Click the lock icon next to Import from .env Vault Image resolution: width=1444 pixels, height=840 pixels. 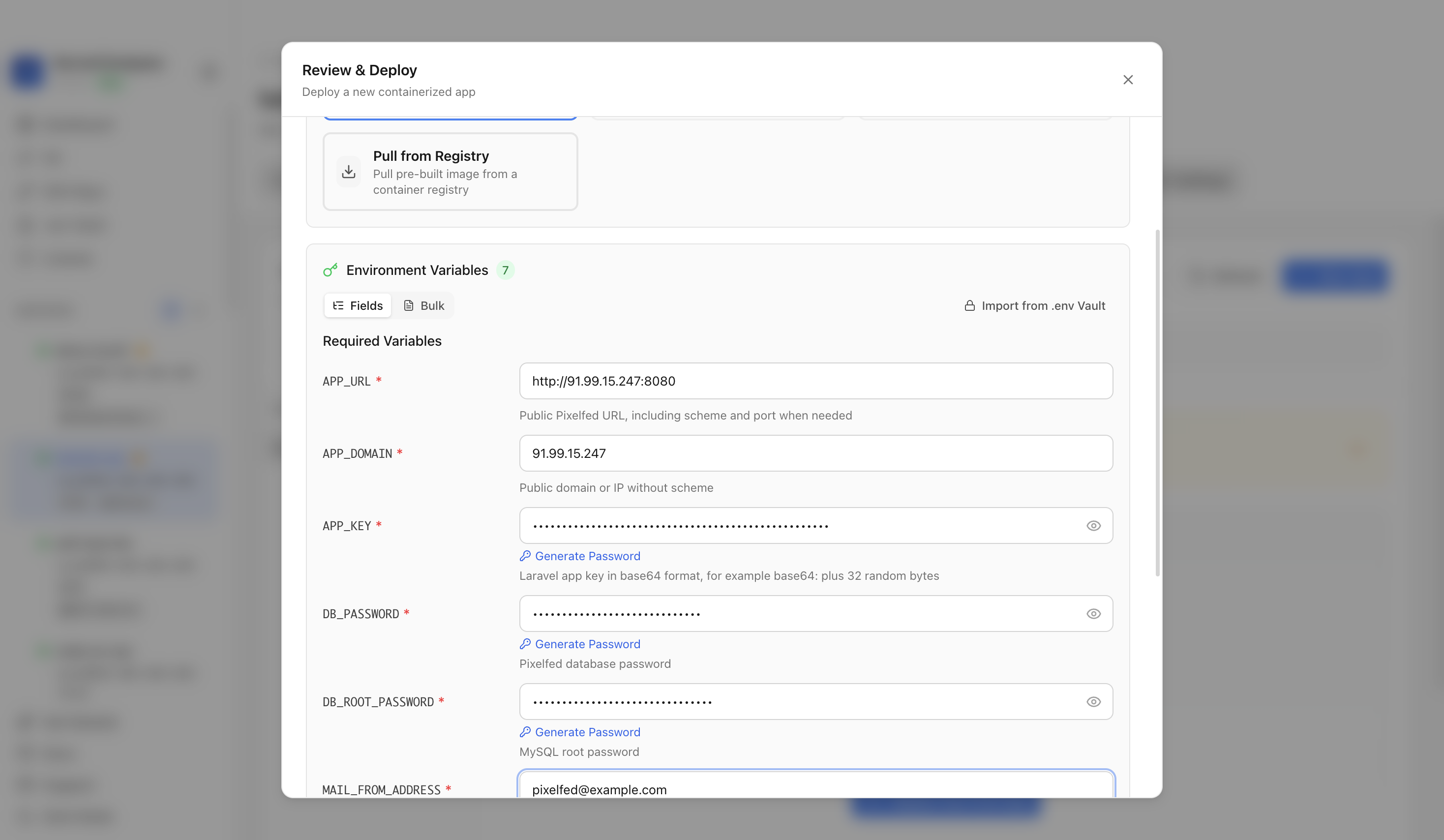969,305
